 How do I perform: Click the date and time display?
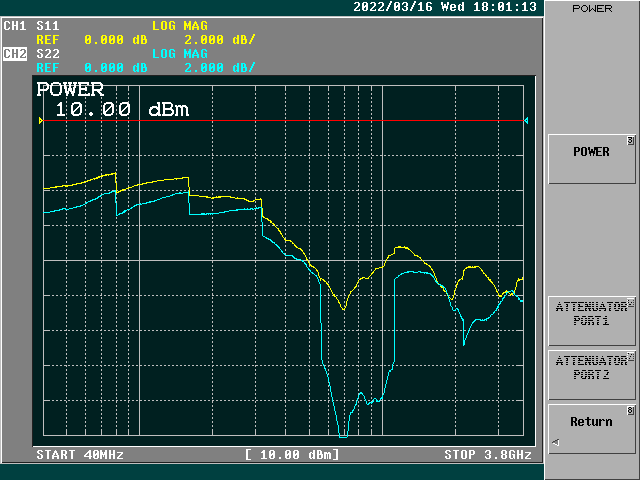tap(444, 7)
